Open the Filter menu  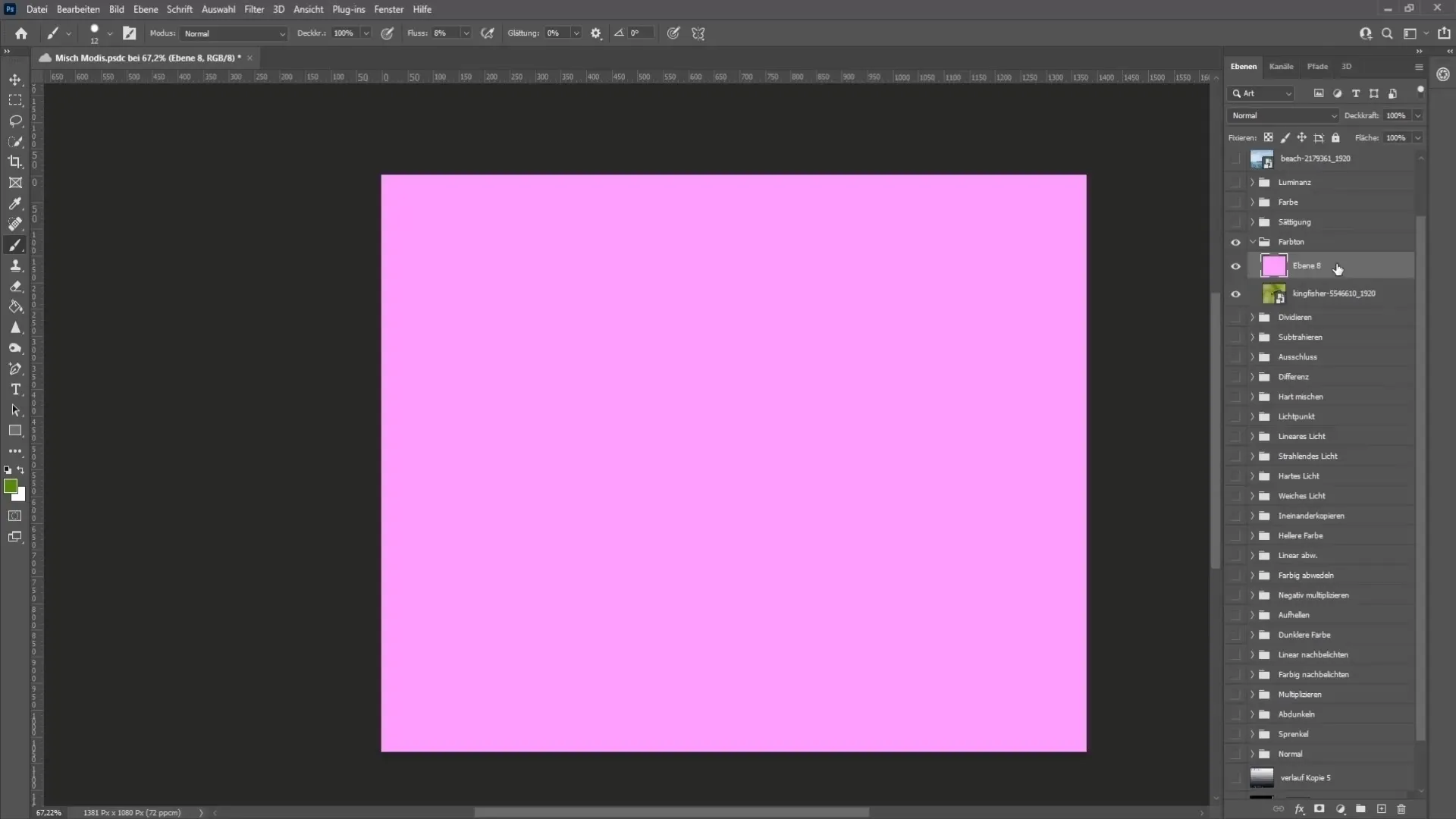[252, 8]
